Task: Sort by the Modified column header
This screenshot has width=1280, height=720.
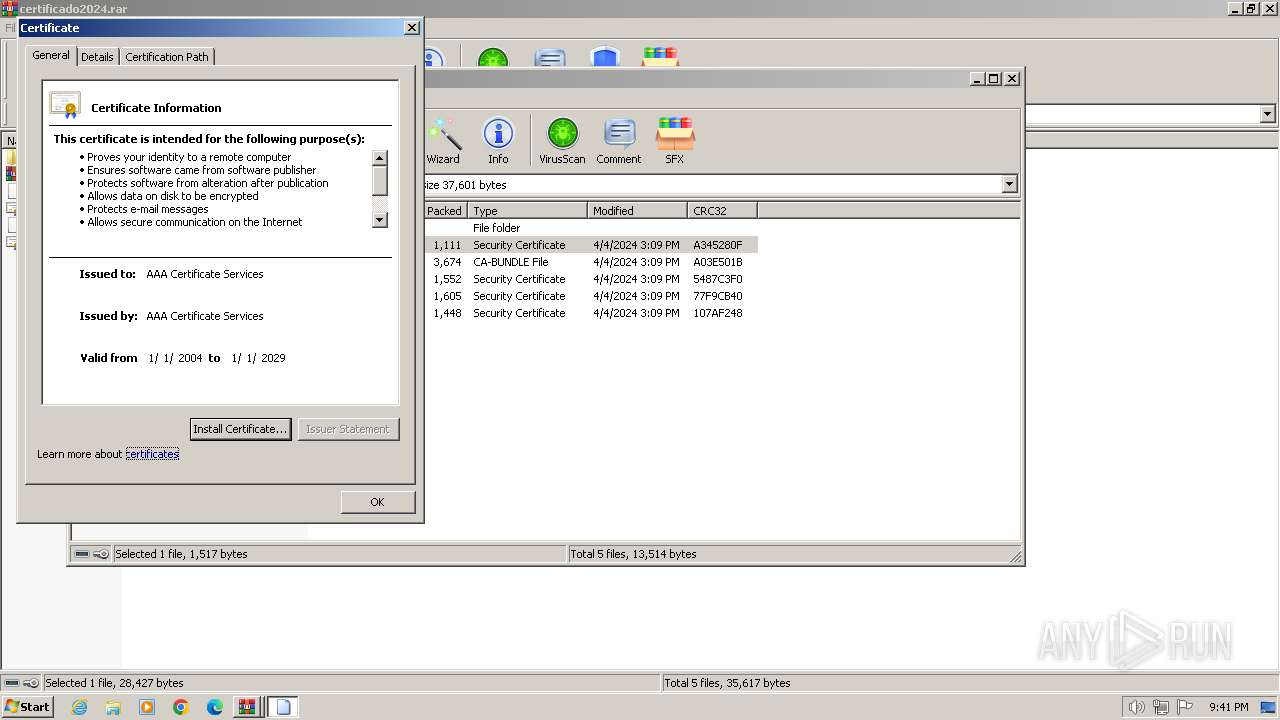Action: click(637, 211)
